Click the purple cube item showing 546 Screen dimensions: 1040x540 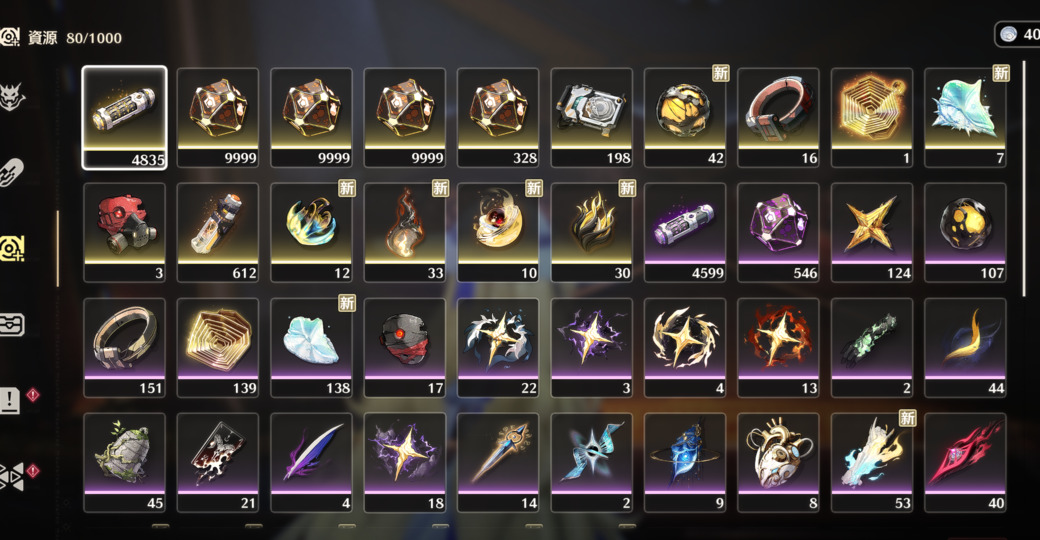click(x=779, y=233)
